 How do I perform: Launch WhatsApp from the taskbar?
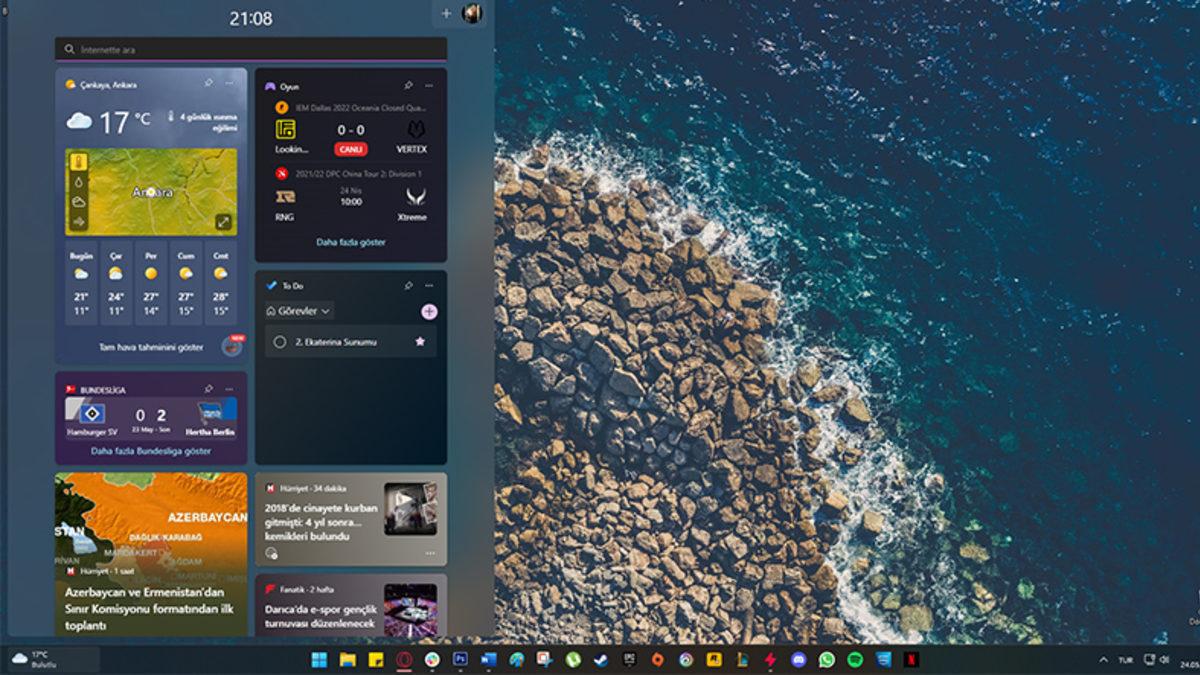pos(826,662)
